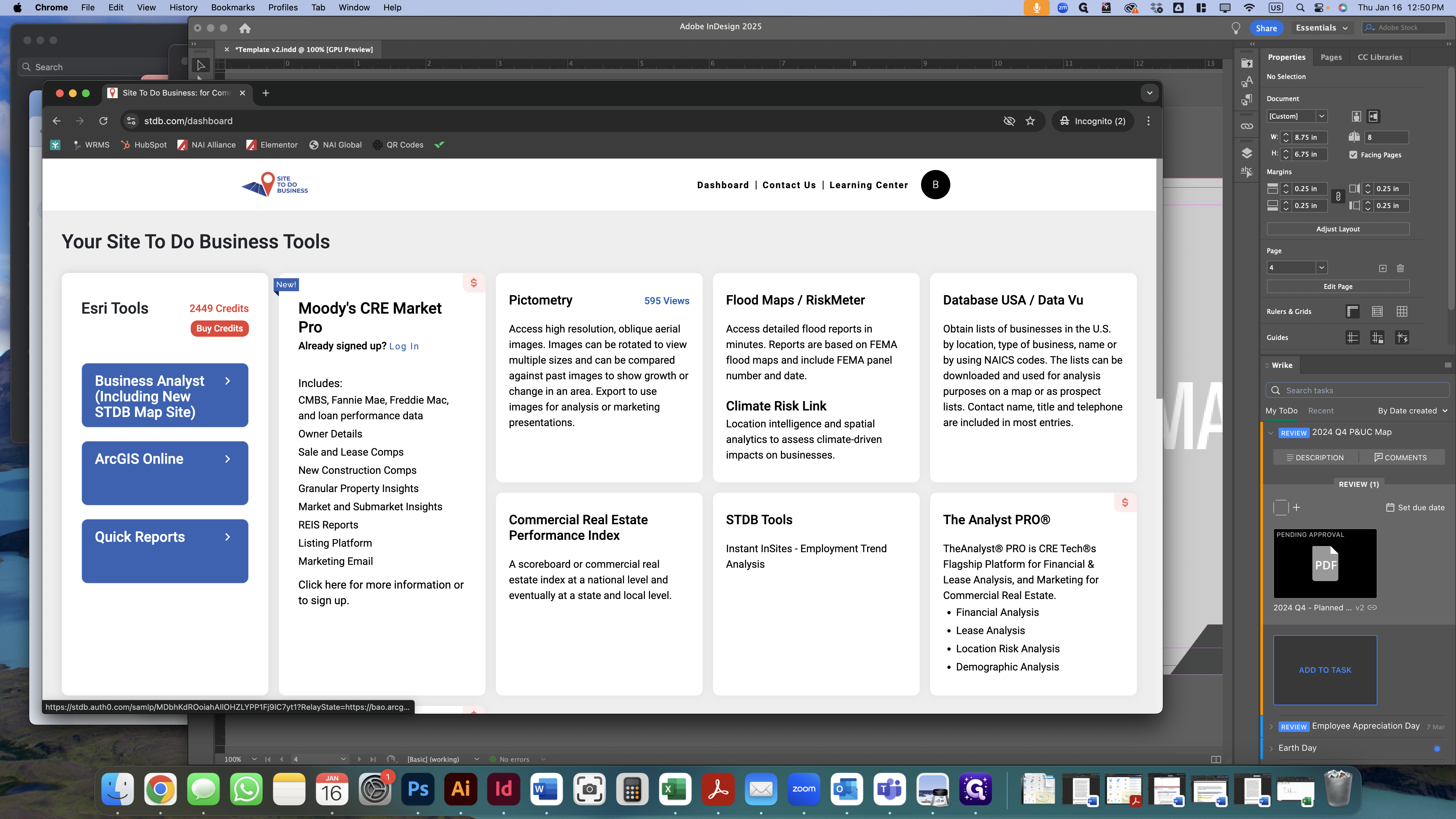Click the Adjust Layout button

pyautogui.click(x=1338, y=229)
